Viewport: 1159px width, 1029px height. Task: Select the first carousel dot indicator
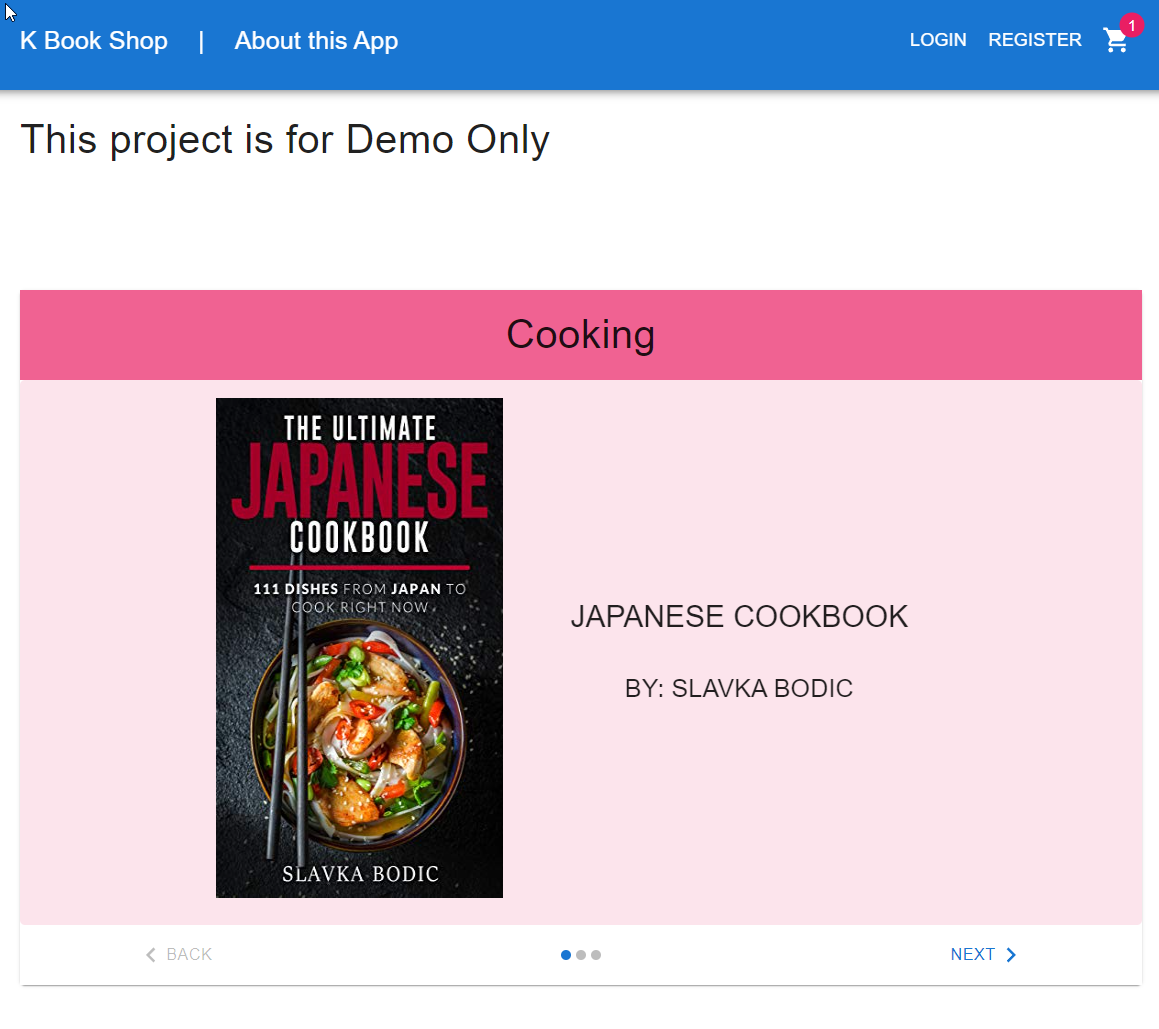click(x=565, y=955)
